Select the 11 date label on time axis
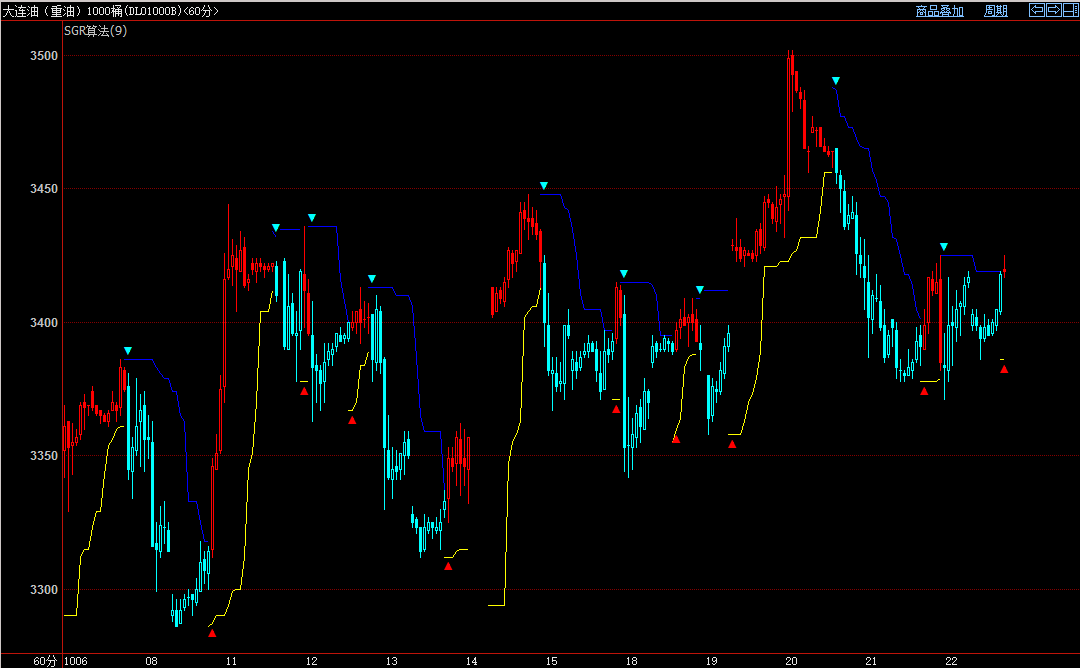1080x668 pixels. point(231,661)
